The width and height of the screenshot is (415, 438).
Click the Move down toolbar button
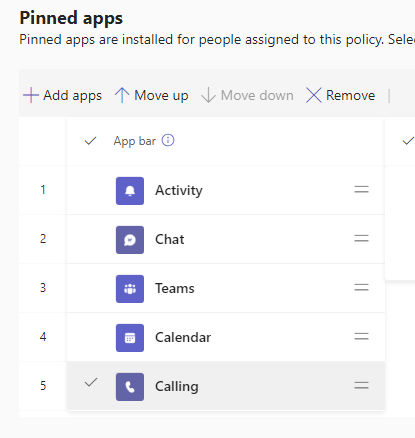coord(247,95)
